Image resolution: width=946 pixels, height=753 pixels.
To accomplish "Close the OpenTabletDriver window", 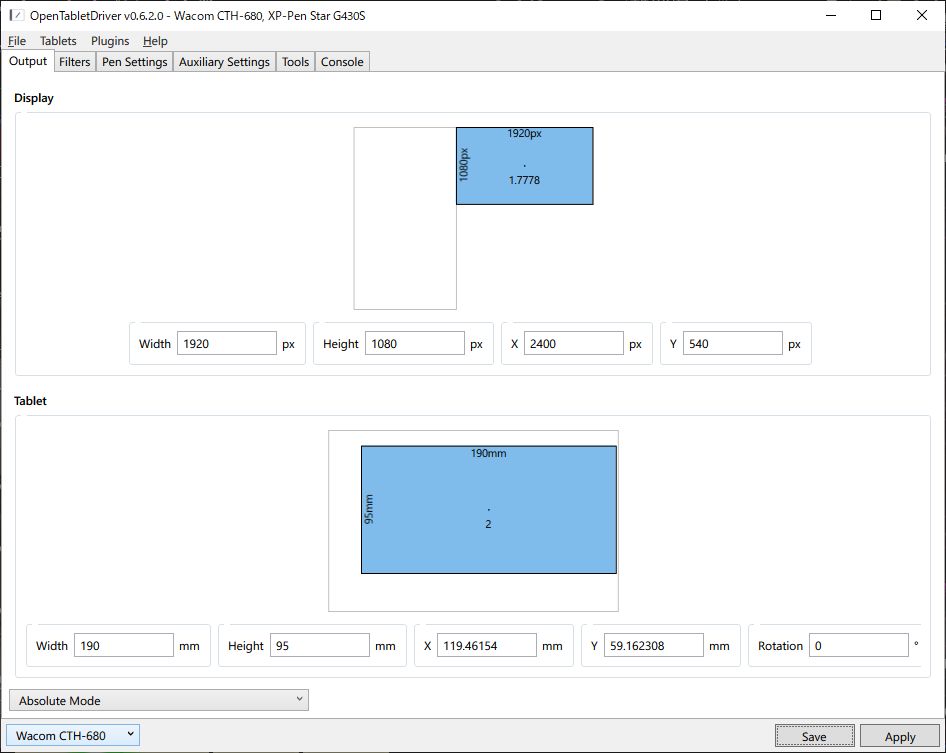I will click(922, 15).
